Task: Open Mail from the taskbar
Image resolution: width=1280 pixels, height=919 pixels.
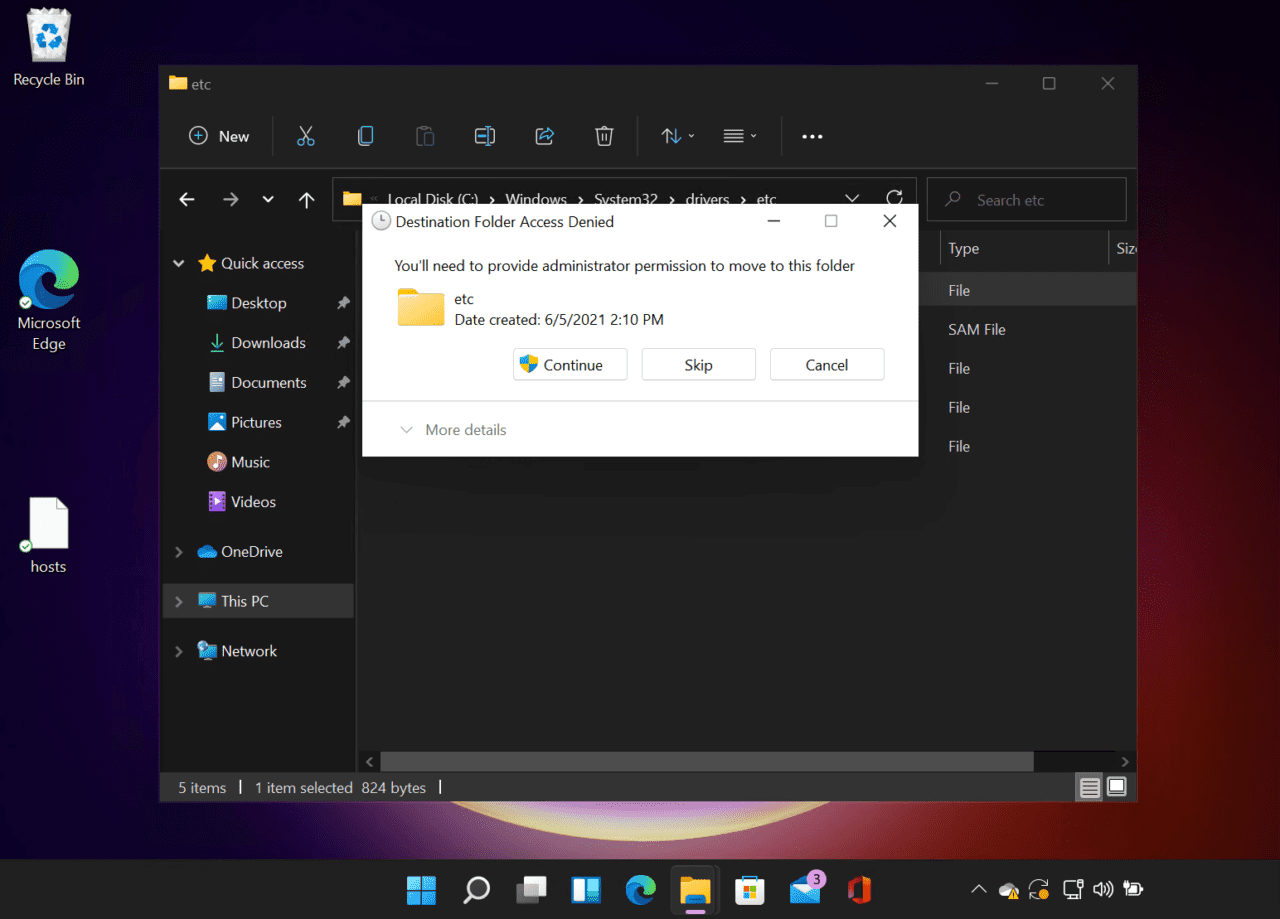Action: click(805, 889)
